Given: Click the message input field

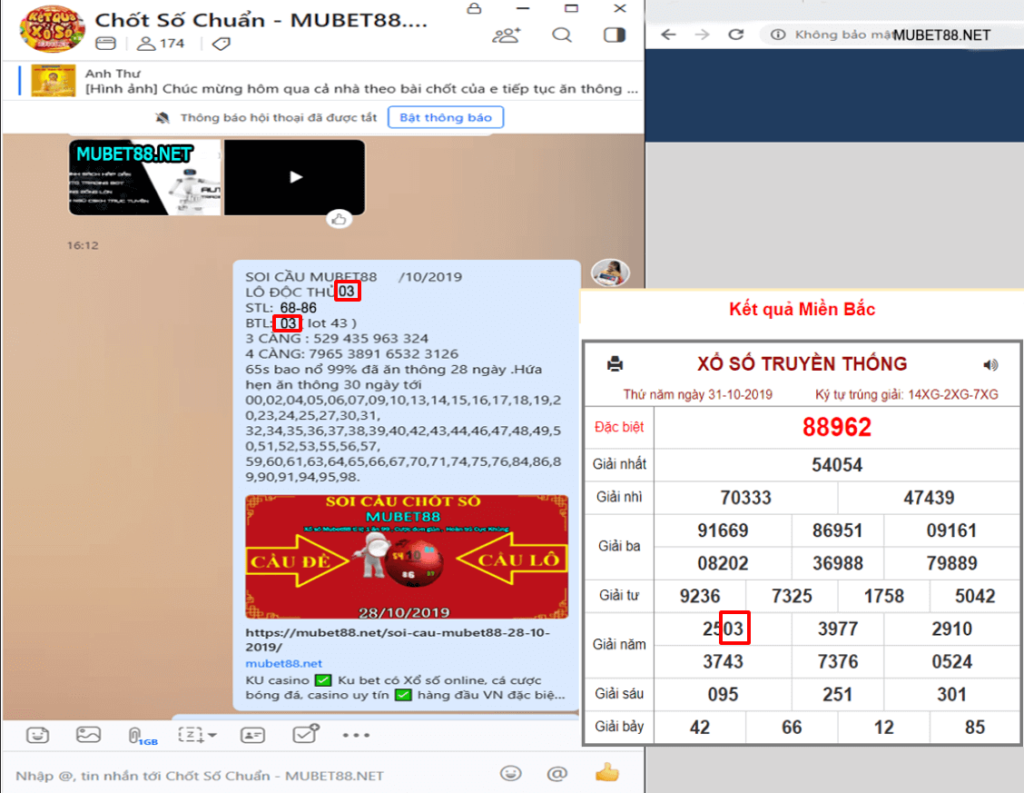Looking at the screenshot, I should tap(250, 775).
